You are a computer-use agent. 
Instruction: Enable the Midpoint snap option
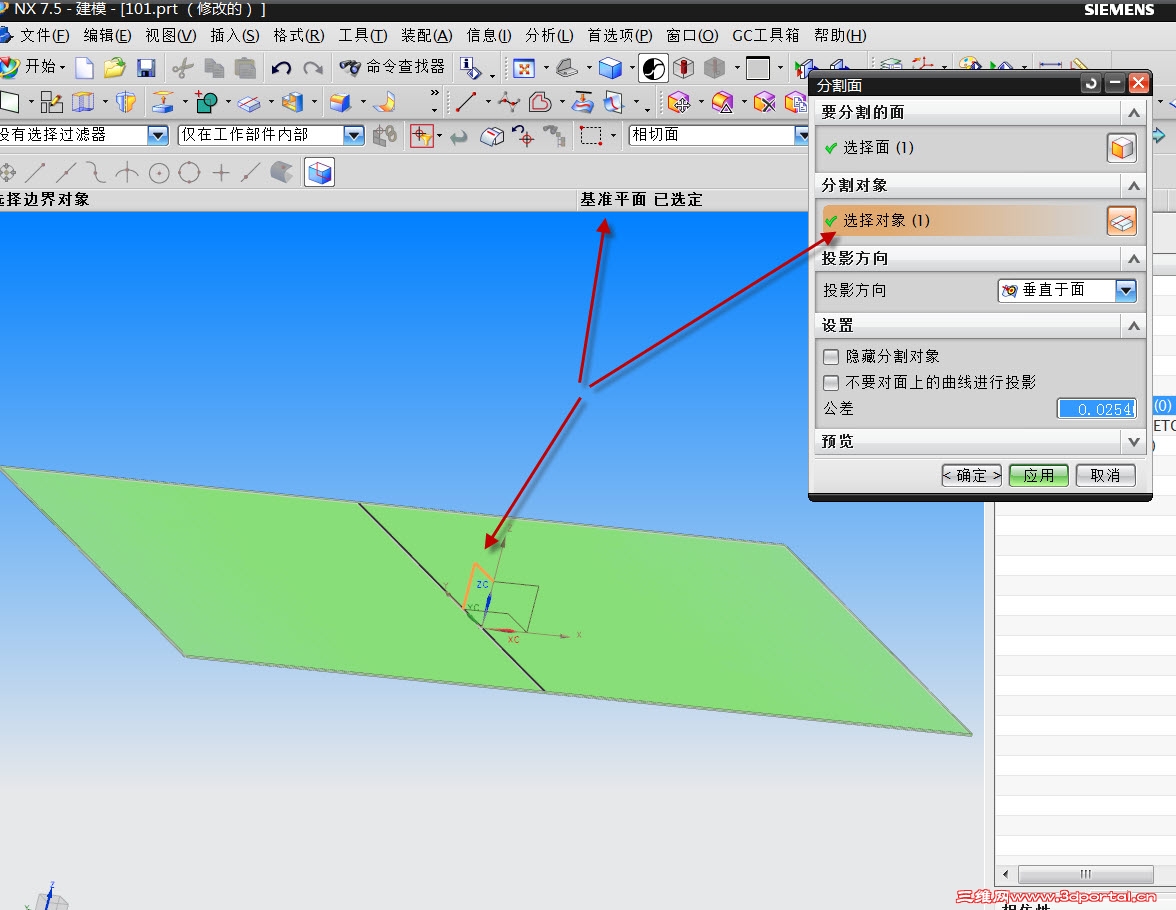tap(66, 173)
